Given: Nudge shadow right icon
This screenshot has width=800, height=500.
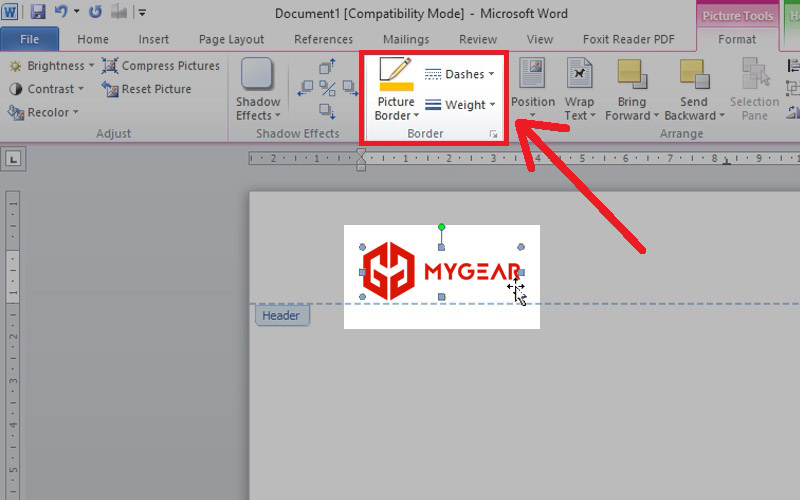Looking at the screenshot, I should [347, 89].
